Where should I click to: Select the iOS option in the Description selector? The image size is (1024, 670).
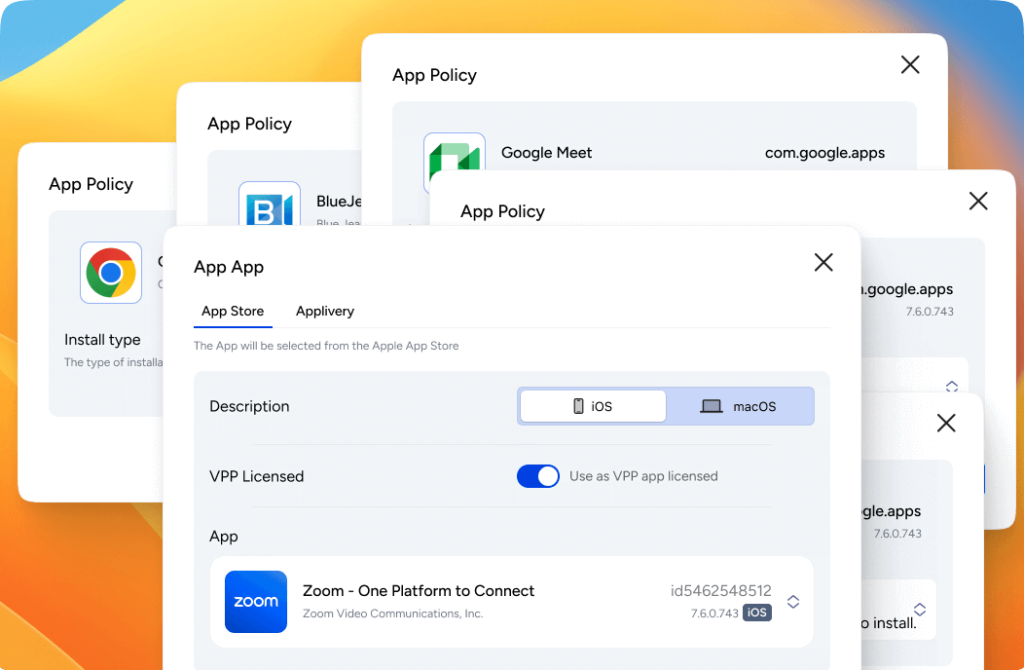pyautogui.click(x=592, y=405)
